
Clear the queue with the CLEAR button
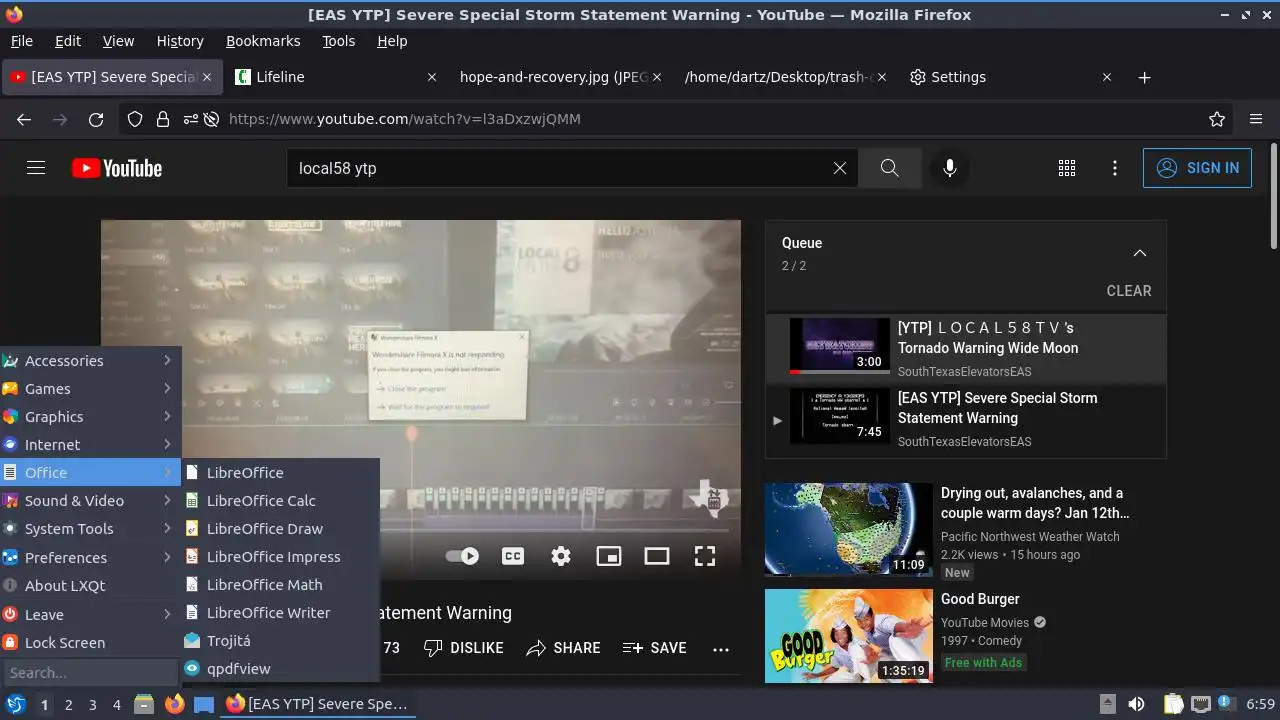click(1129, 291)
